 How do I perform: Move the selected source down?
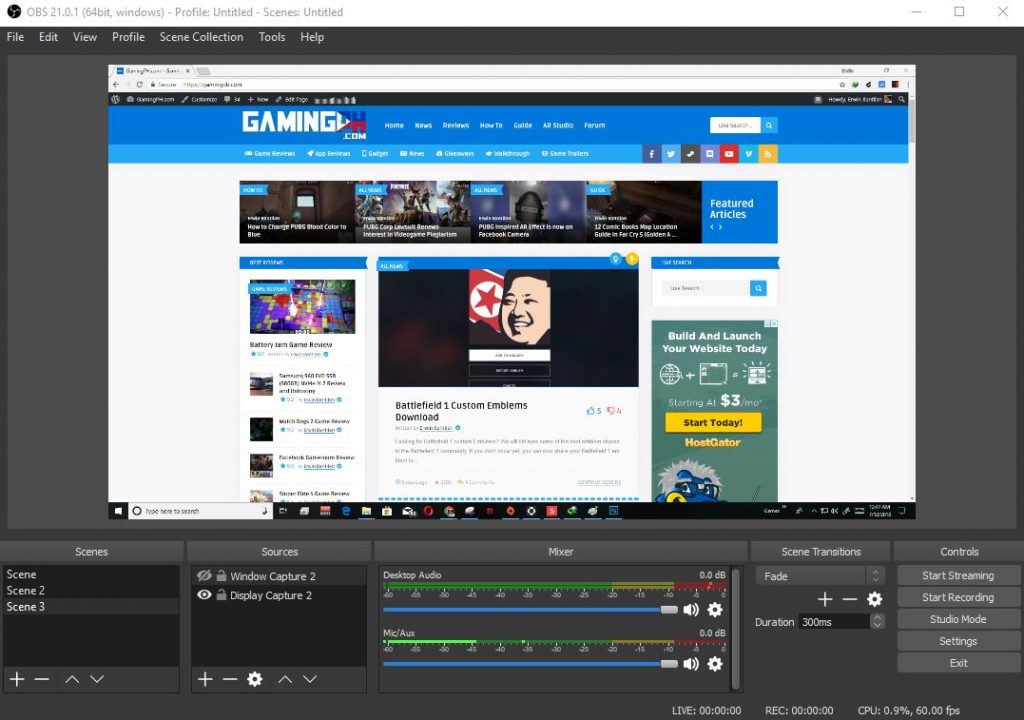point(310,679)
